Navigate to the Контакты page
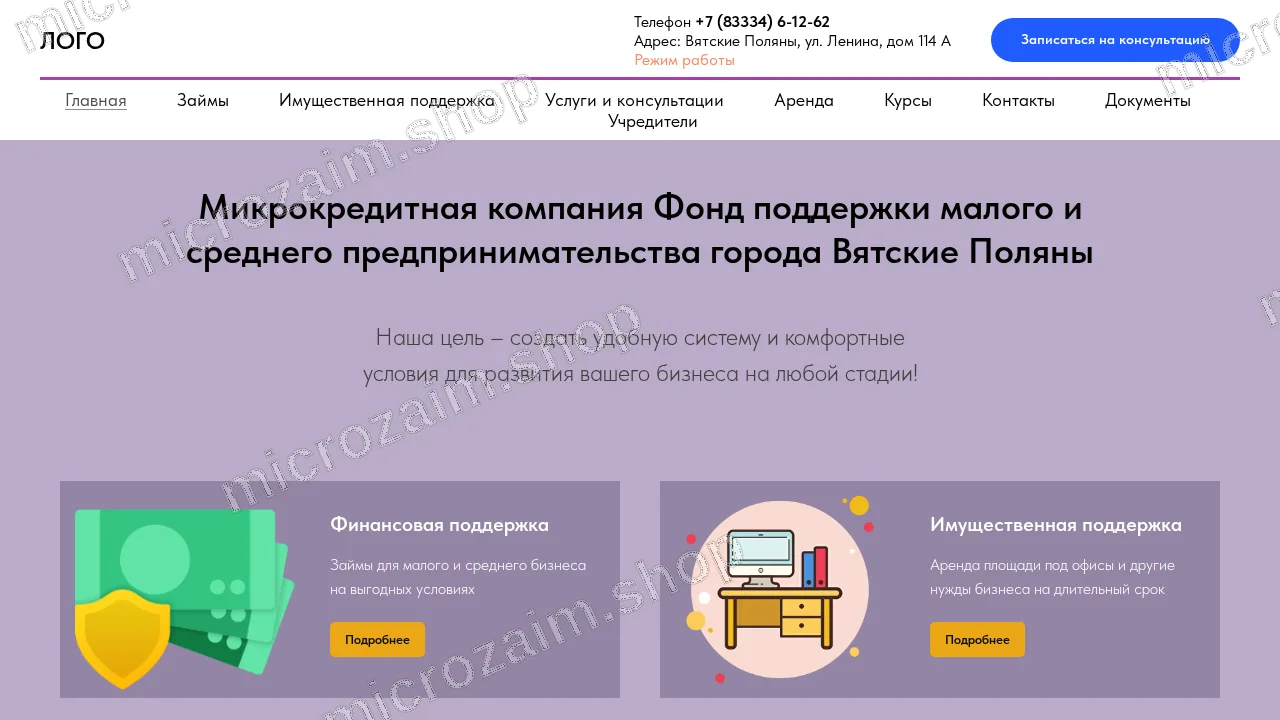1280x720 pixels. click(x=1018, y=100)
